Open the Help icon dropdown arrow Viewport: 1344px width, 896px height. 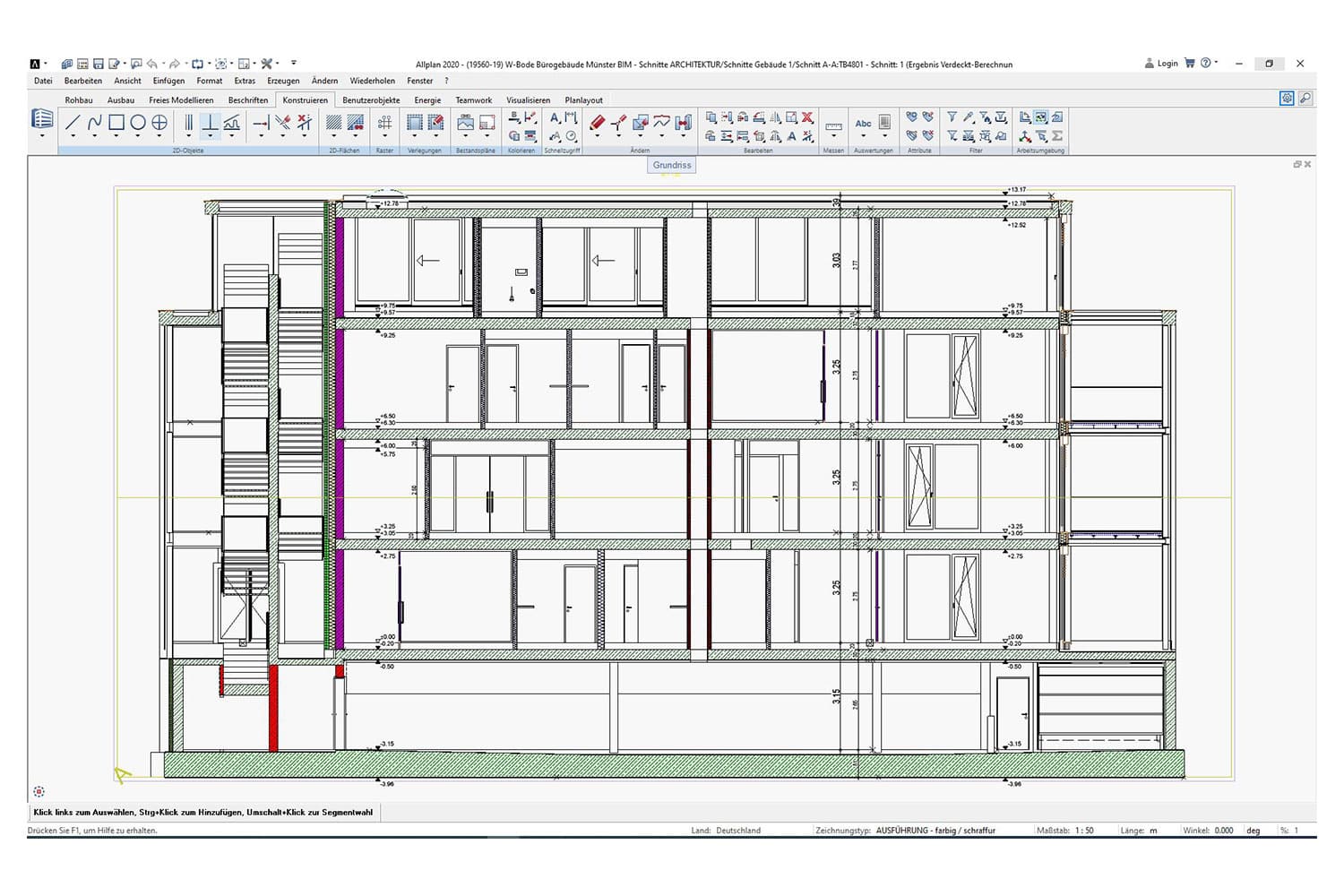click(x=1216, y=63)
